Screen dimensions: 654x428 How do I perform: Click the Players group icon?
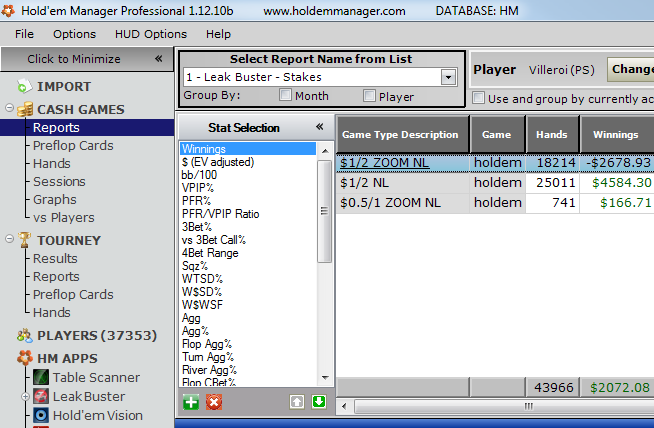pos(25,335)
